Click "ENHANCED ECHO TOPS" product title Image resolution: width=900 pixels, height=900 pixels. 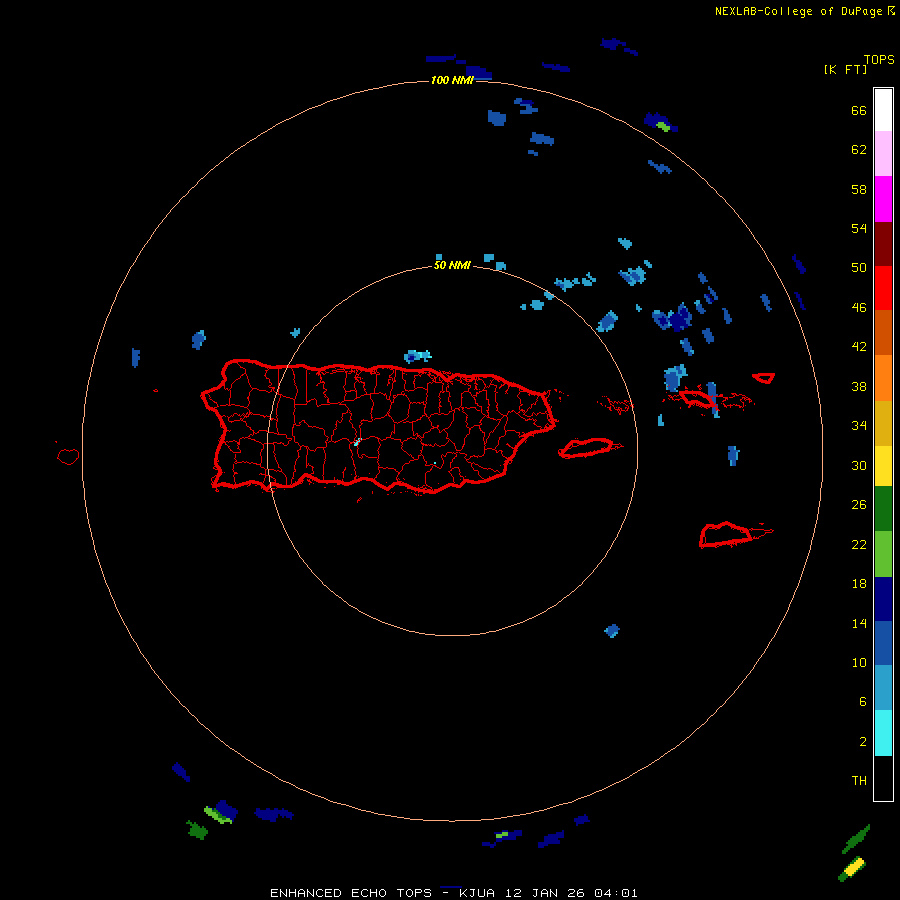tap(351, 893)
